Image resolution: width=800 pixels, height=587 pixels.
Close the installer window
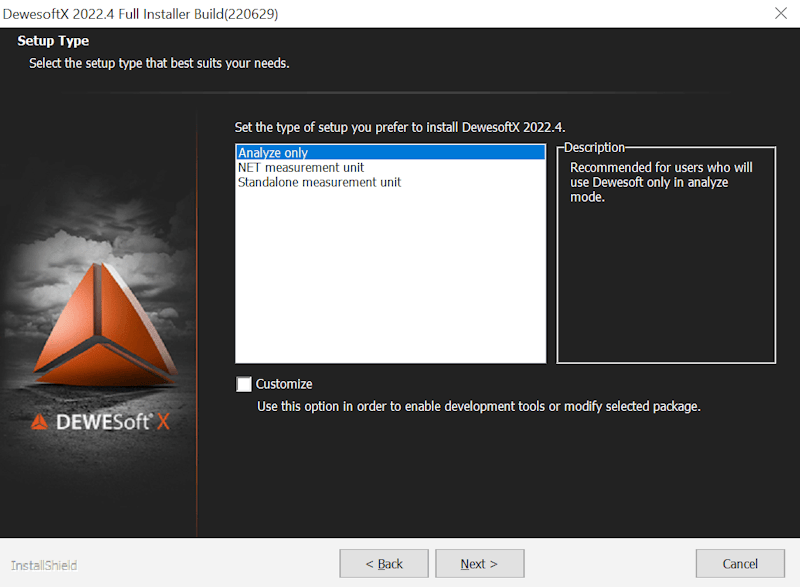[781, 13]
